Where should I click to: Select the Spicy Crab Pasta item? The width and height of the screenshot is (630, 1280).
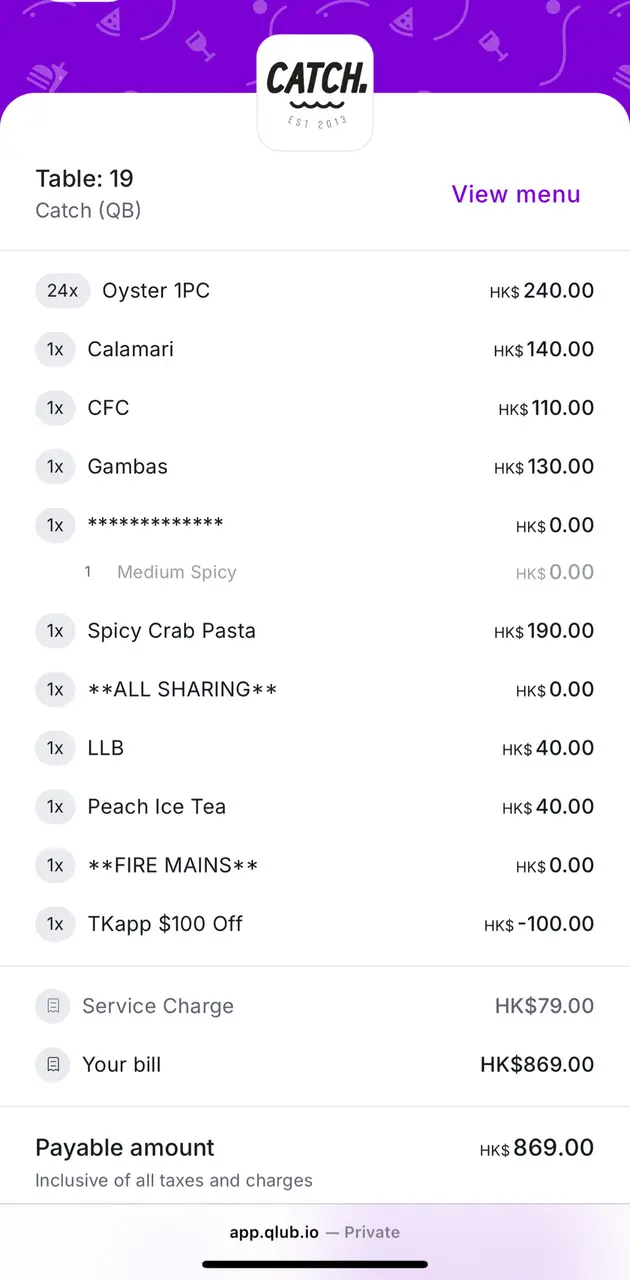pos(171,631)
